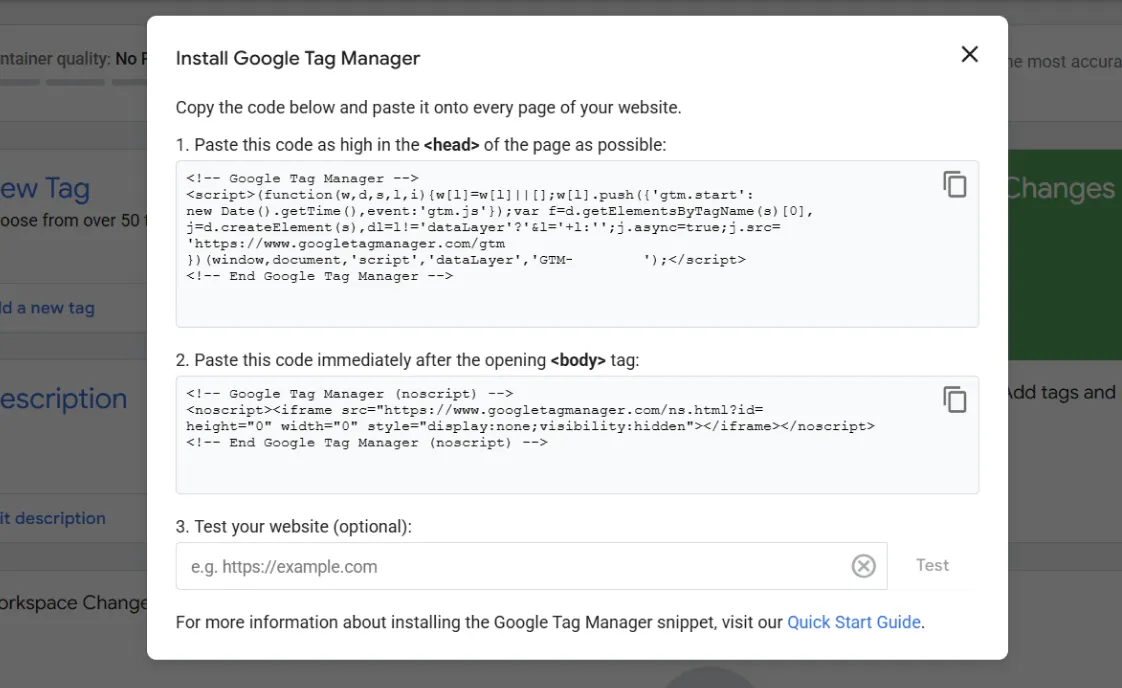Click the green Changes card in background
The height and width of the screenshot is (688, 1122).
1065,254
